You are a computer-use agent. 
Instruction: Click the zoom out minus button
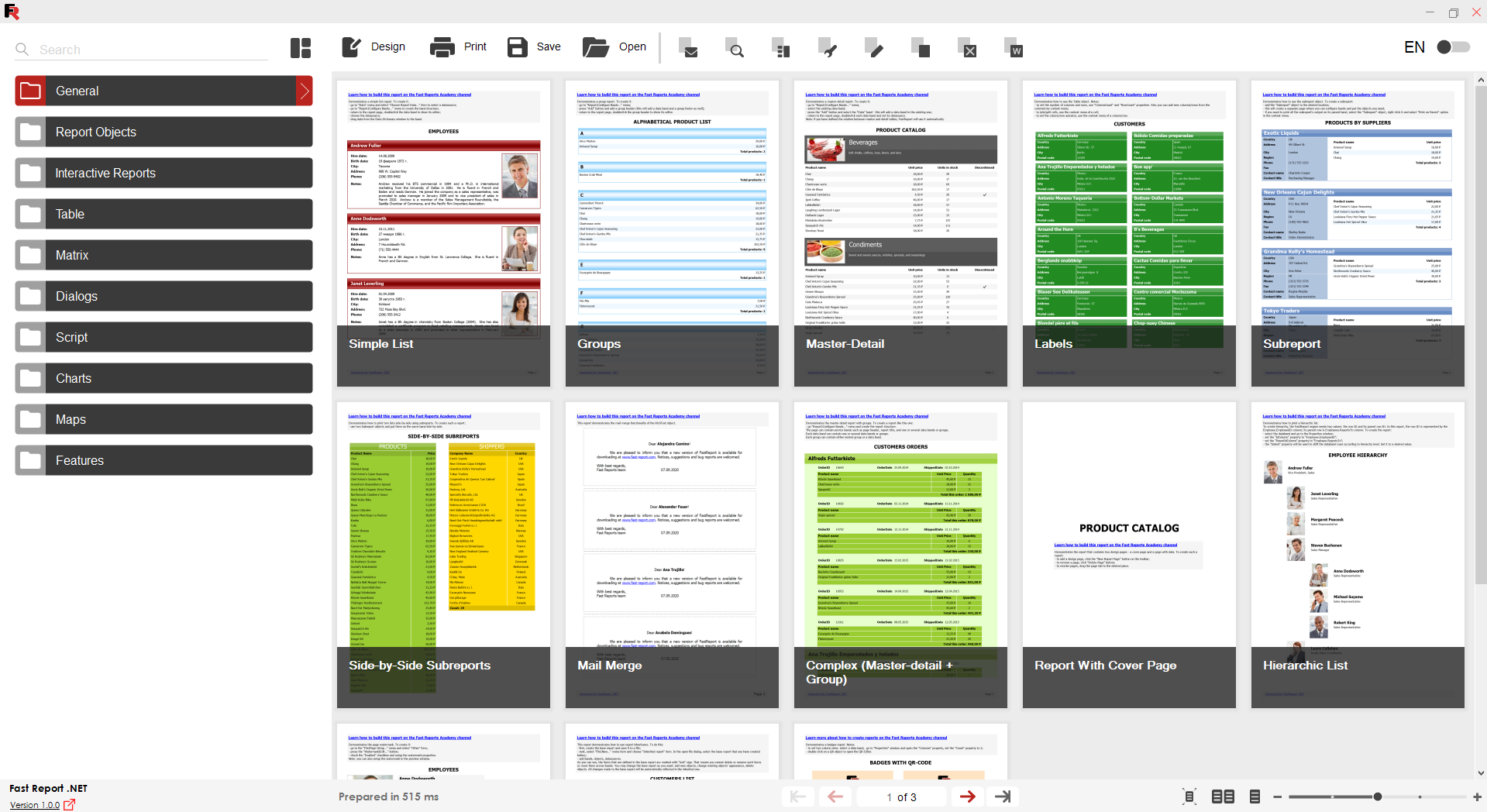click(x=1278, y=797)
